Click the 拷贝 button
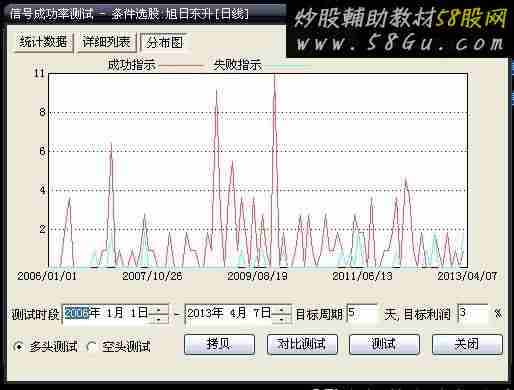Image resolution: width=514 pixels, height=390 pixels. click(219, 344)
